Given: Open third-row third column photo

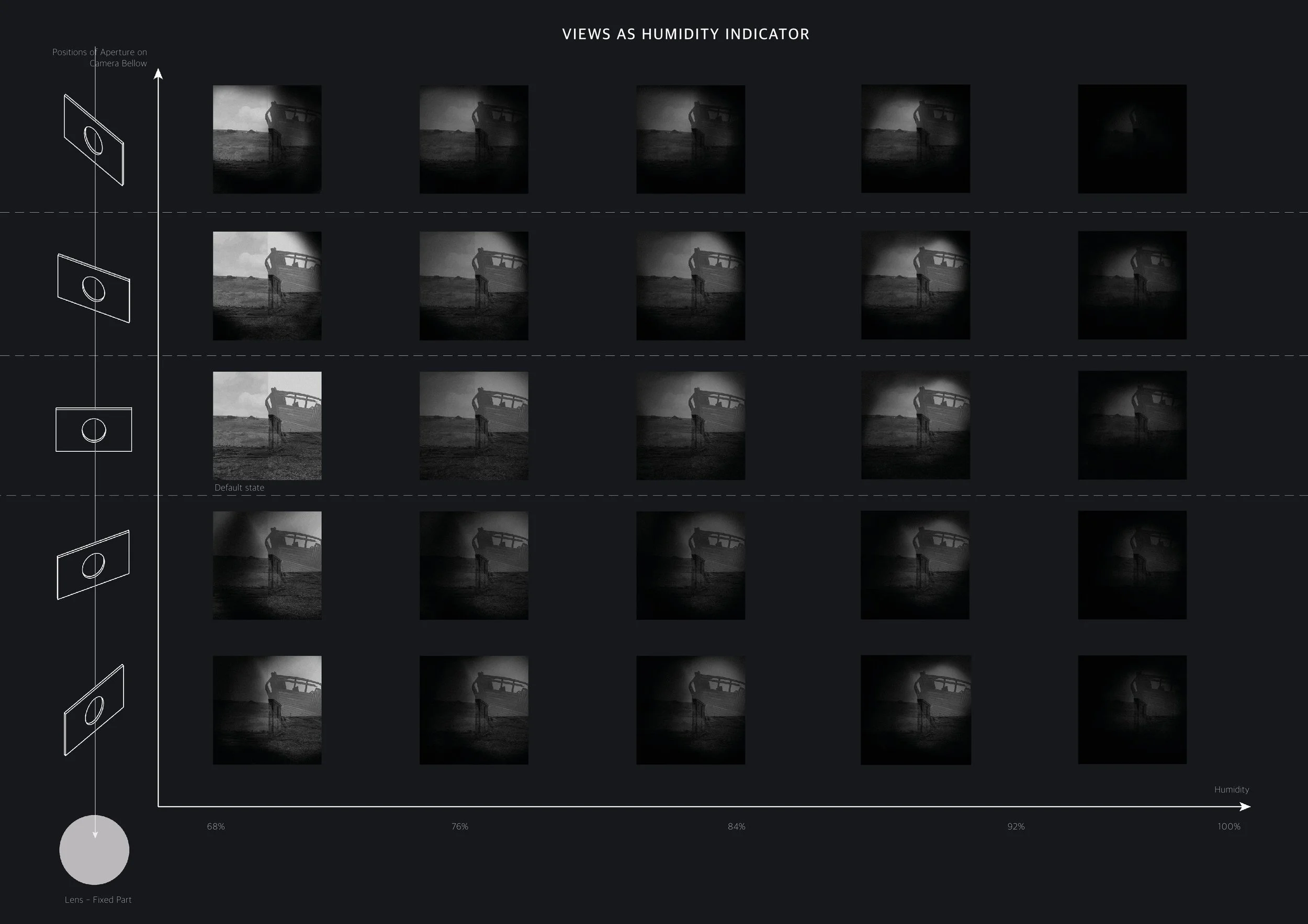Looking at the screenshot, I should [691, 426].
